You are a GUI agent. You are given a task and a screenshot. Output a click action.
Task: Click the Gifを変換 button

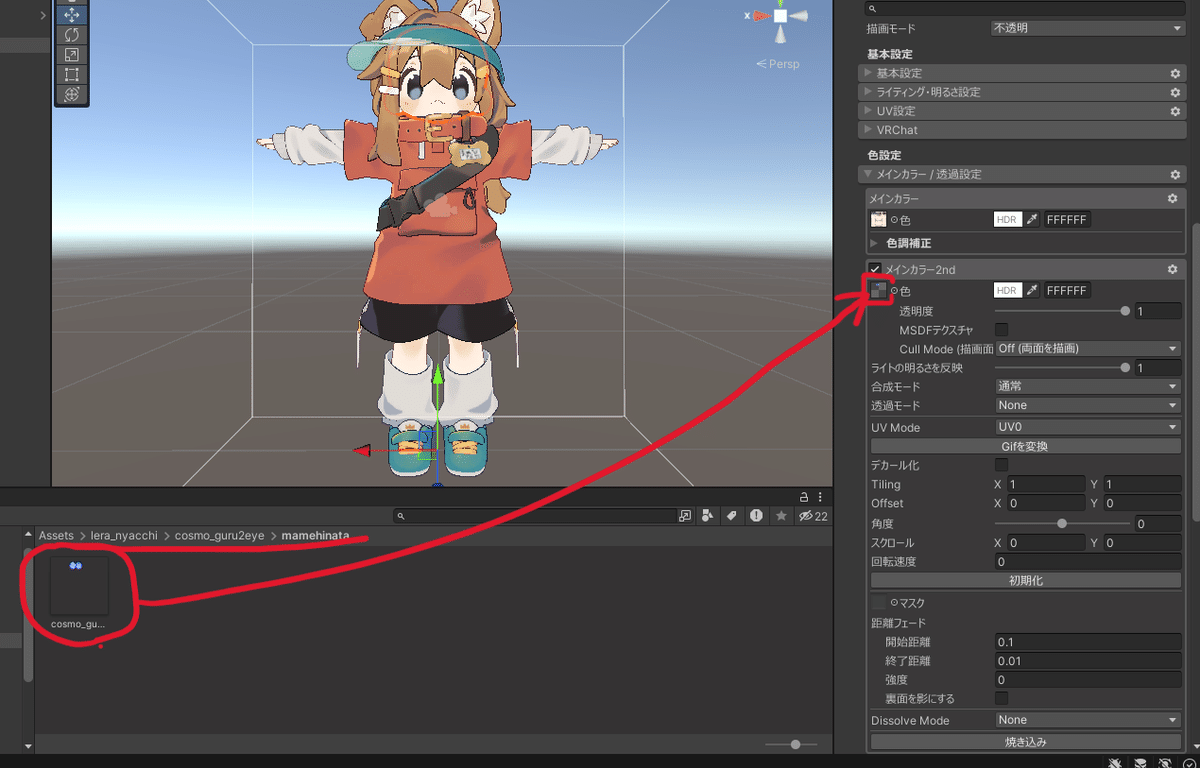click(1026, 446)
